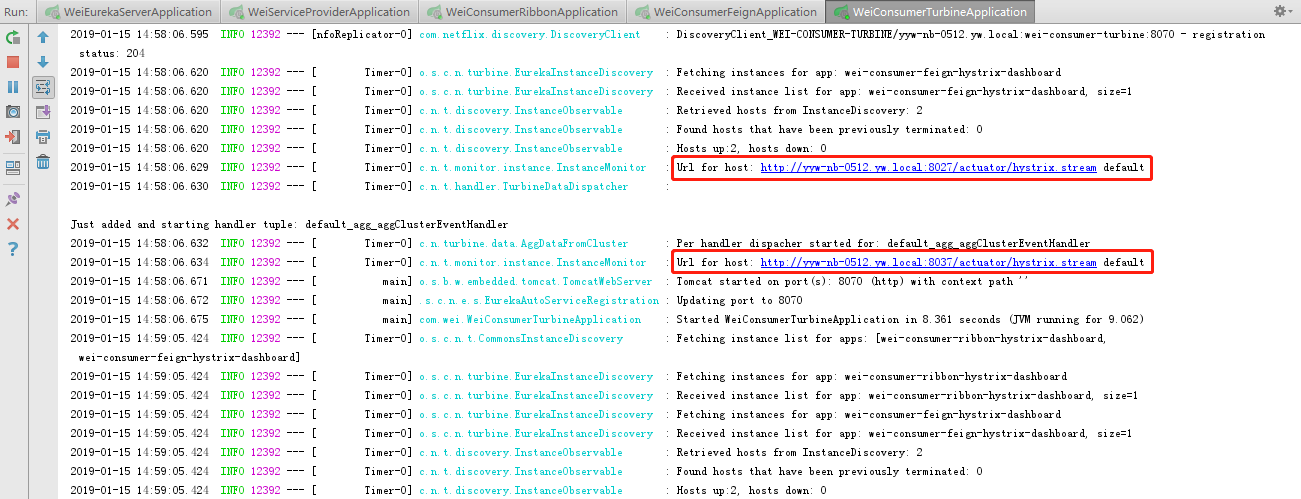1301x499 pixels.
Task: Click the [nfoReplicator-0] thread name
Action: (361, 35)
